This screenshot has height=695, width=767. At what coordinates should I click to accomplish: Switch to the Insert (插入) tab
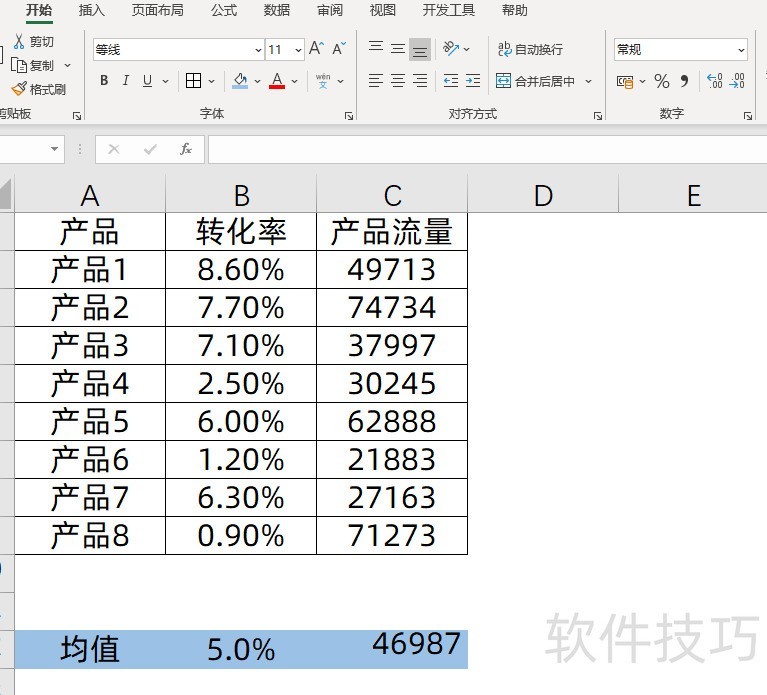point(92,10)
